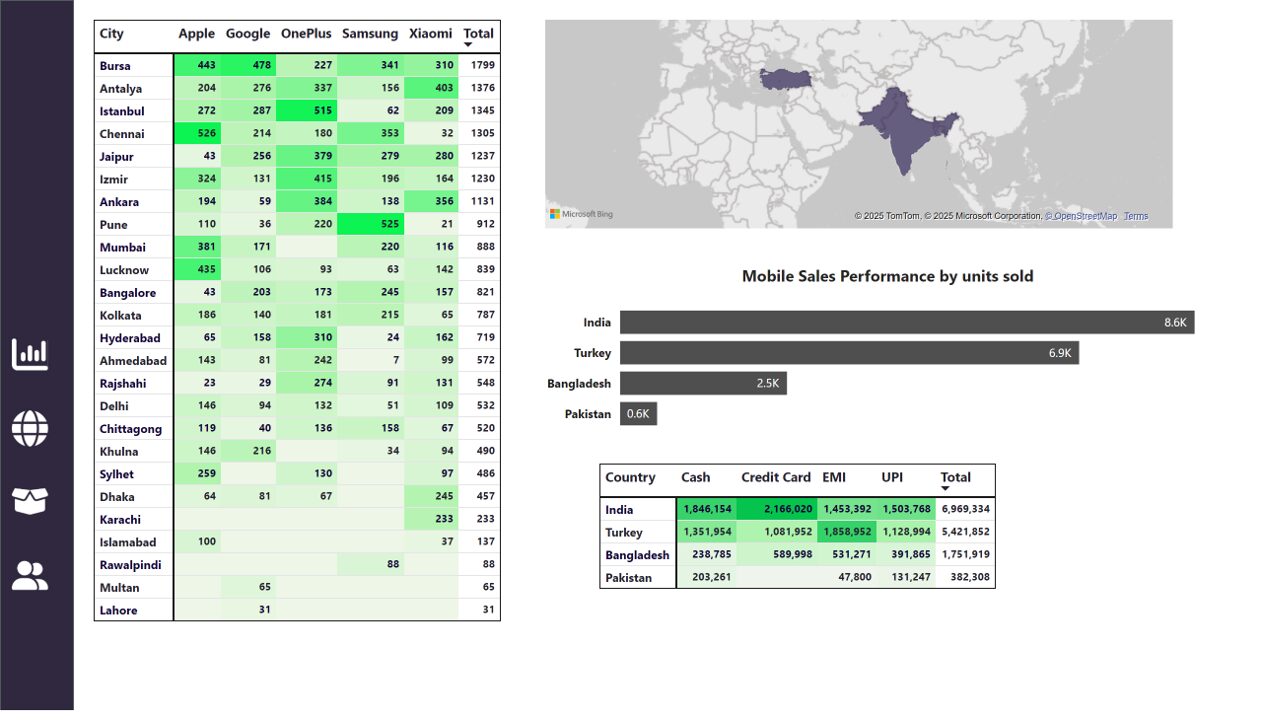Select the India bar showing 8.6K
This screenshot has width=1262, height=720.
click(x=907, y=322)
